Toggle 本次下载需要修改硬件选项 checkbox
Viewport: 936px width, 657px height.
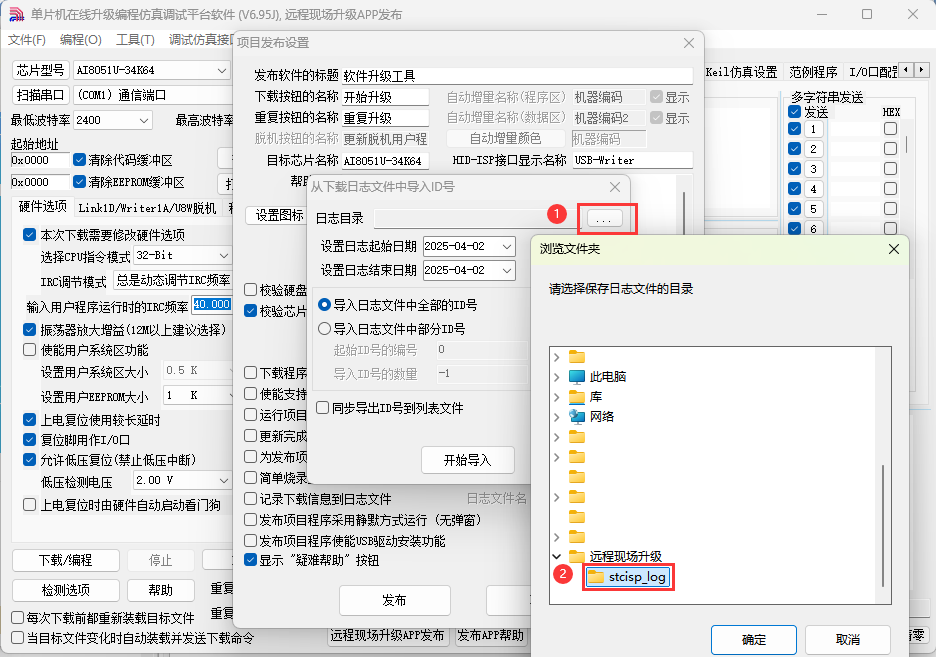29,235
